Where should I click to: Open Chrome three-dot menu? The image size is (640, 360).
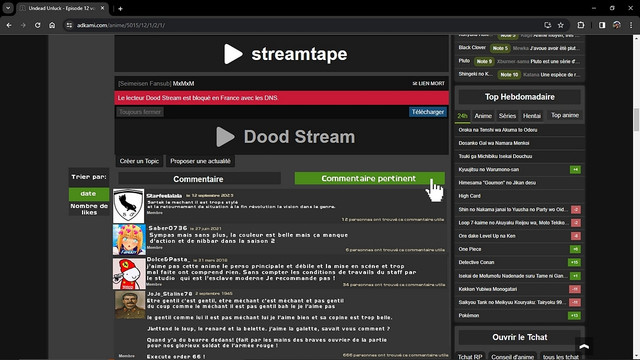[631, 25]
